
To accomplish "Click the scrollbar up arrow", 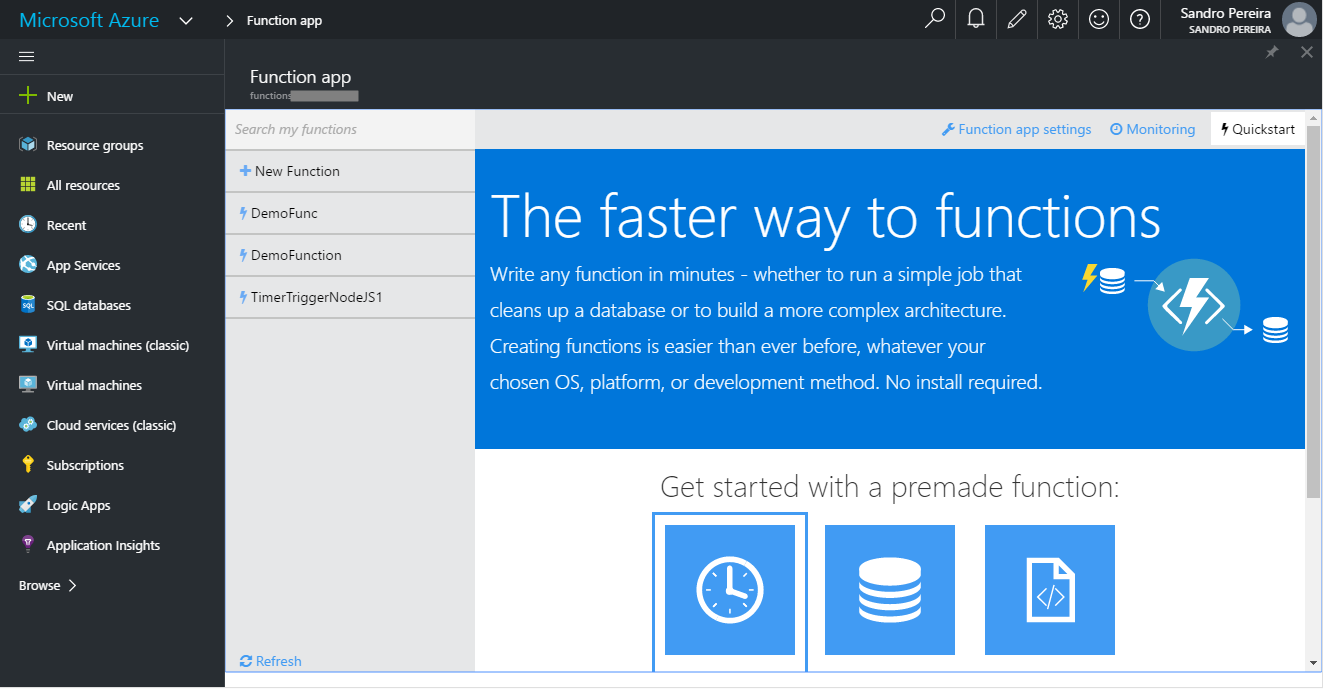I will 1314,118.
